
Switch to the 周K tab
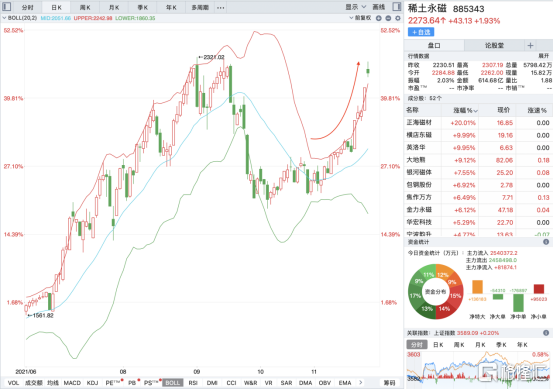[x=85, y=7]
